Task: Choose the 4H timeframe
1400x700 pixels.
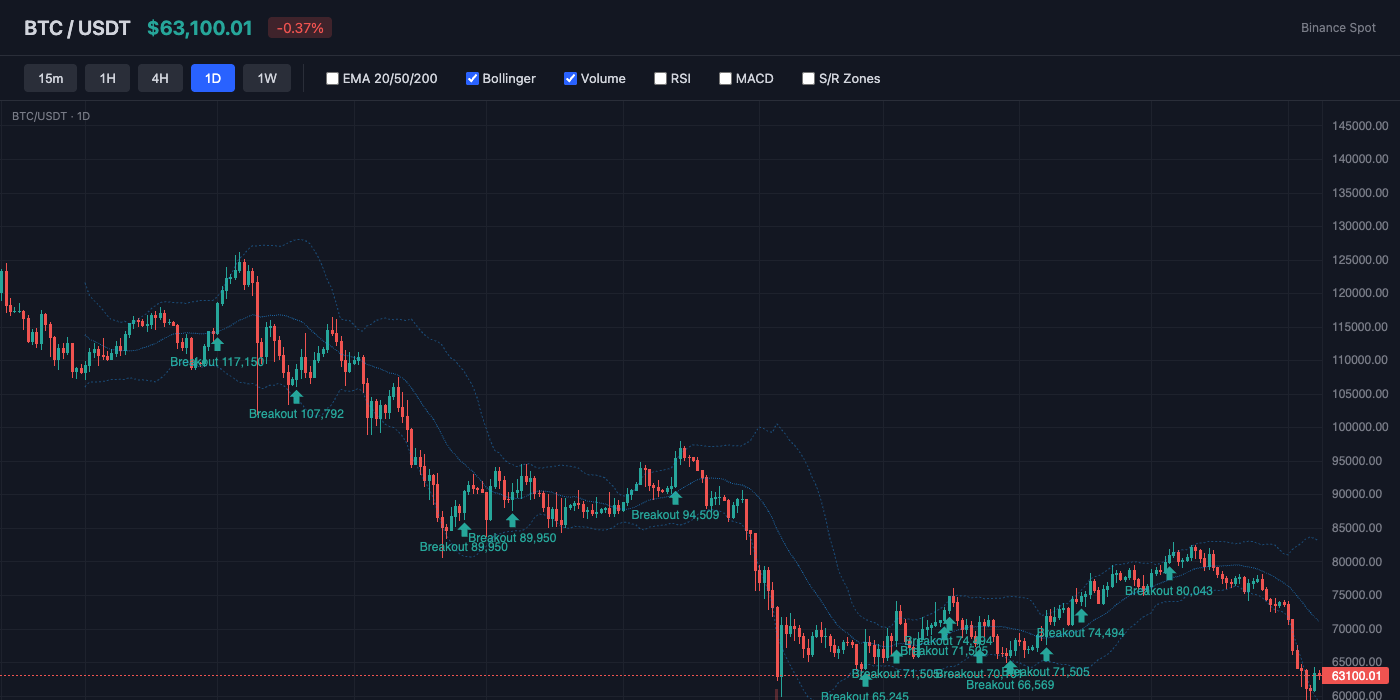Action: tap(160, 78)
